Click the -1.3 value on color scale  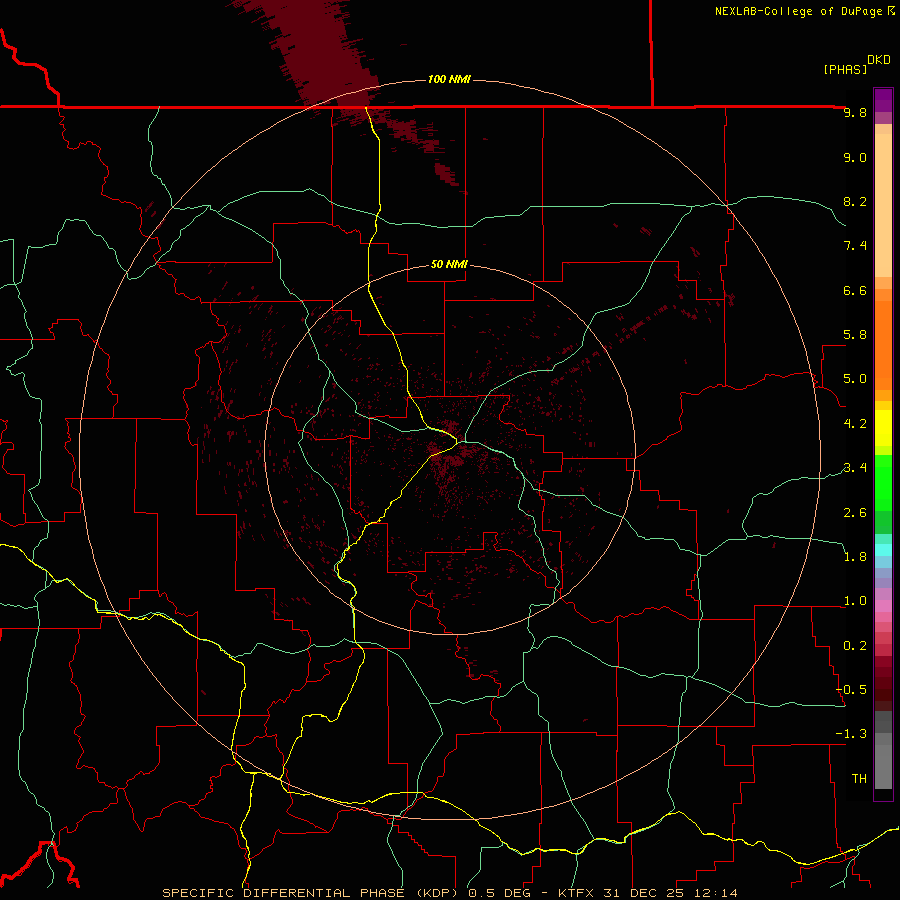851,734
